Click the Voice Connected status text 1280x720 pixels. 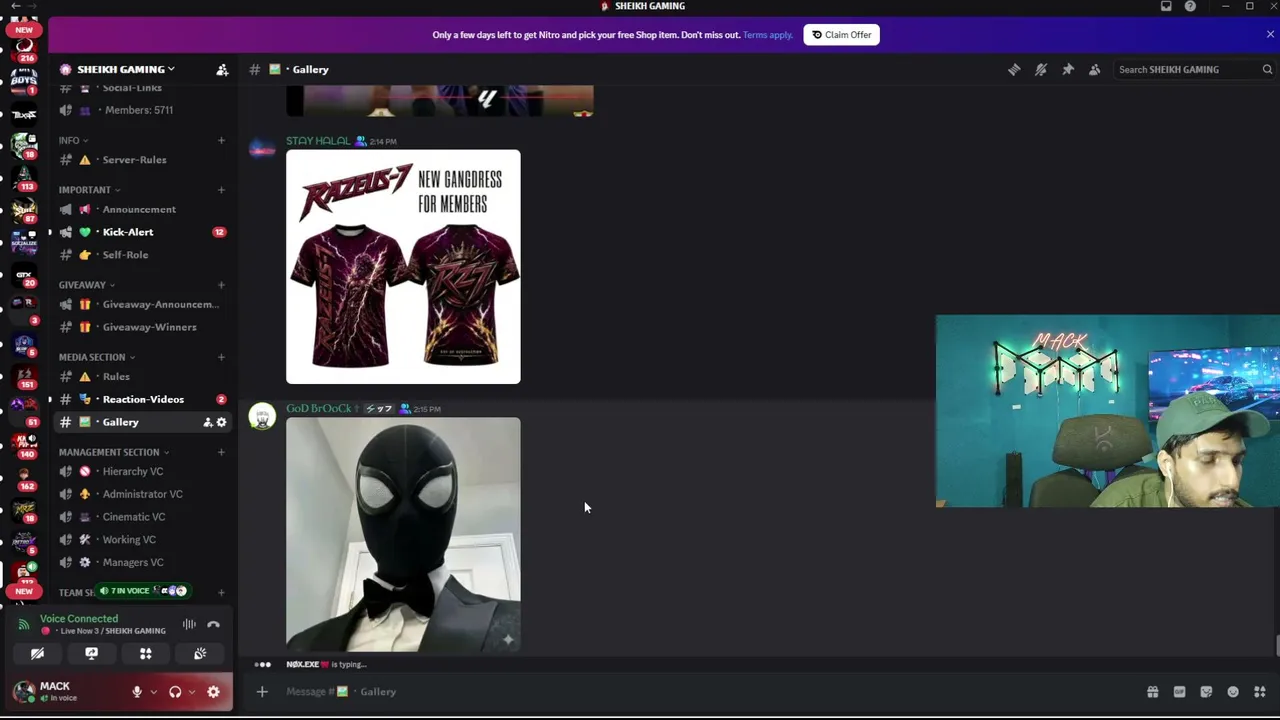pyautogui.click(x=79, y=619)
